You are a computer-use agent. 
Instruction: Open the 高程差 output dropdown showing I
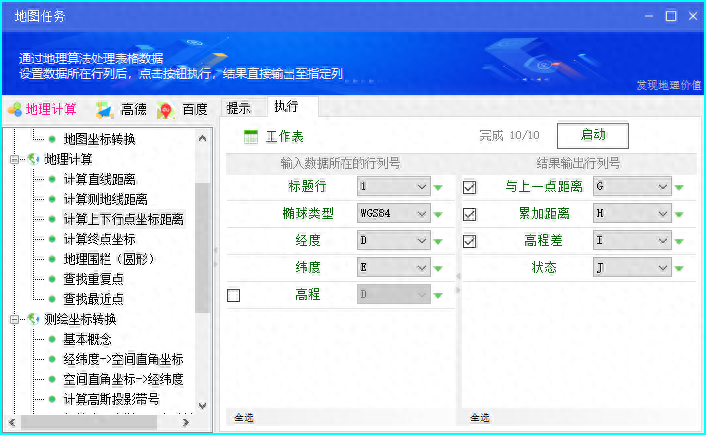tap(632, 240)
